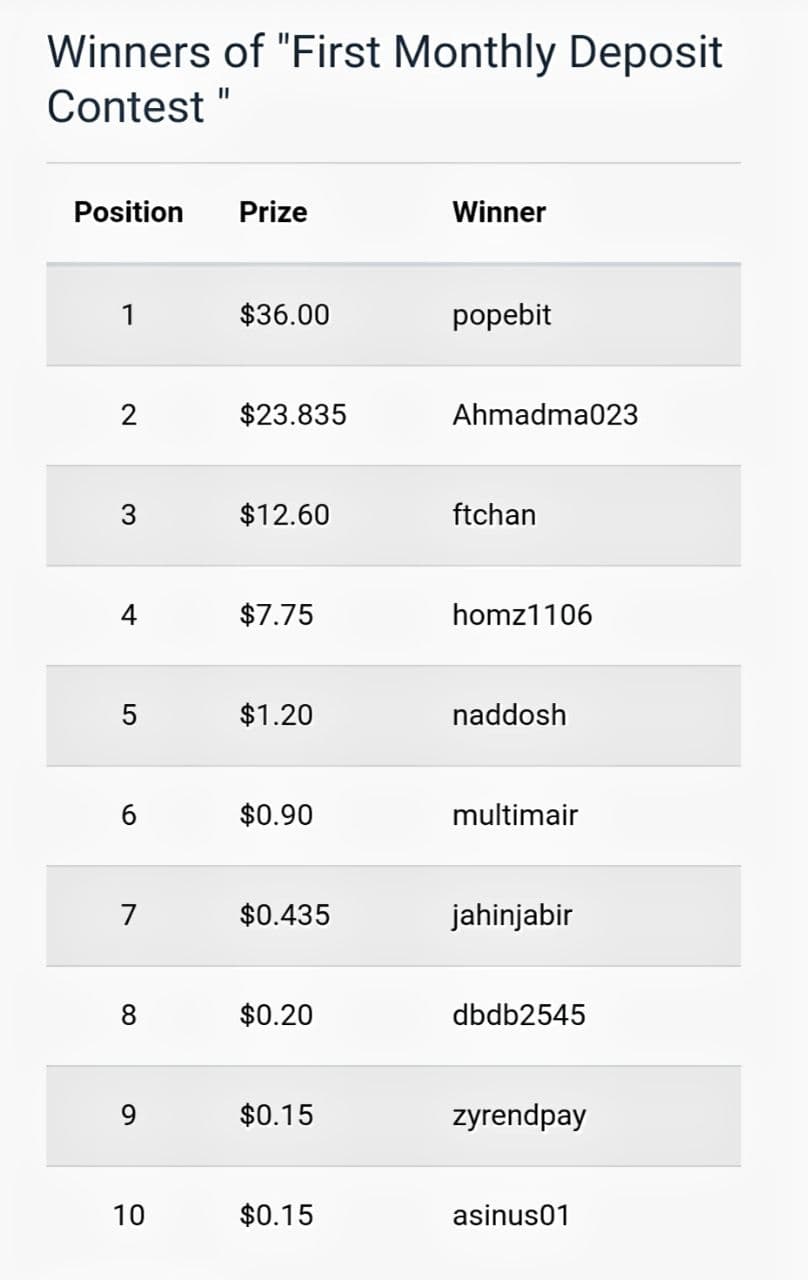808x1280 pixels.
Task: Click the $36.00 first prize amount
Action: pos(284,315)
